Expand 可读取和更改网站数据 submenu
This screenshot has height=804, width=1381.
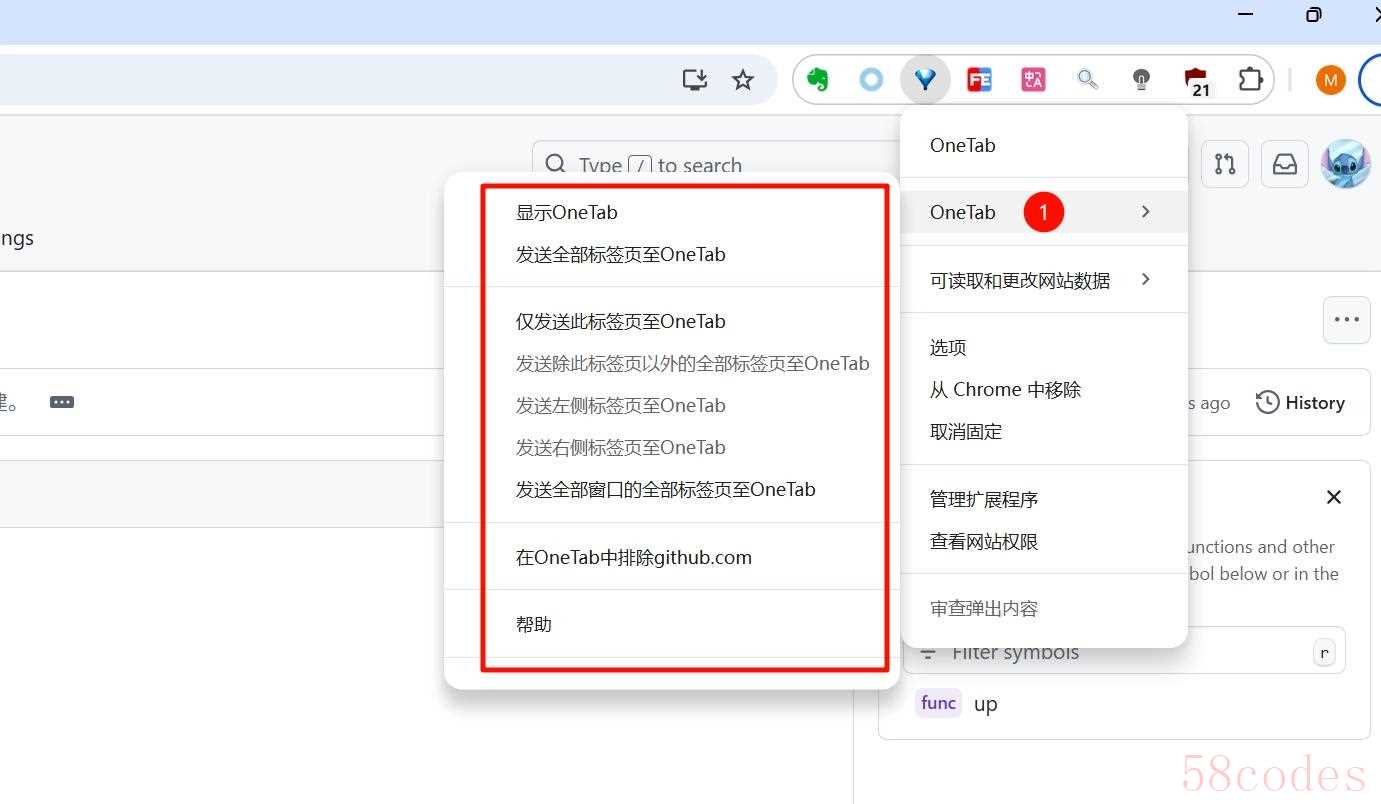point(1146,280)
